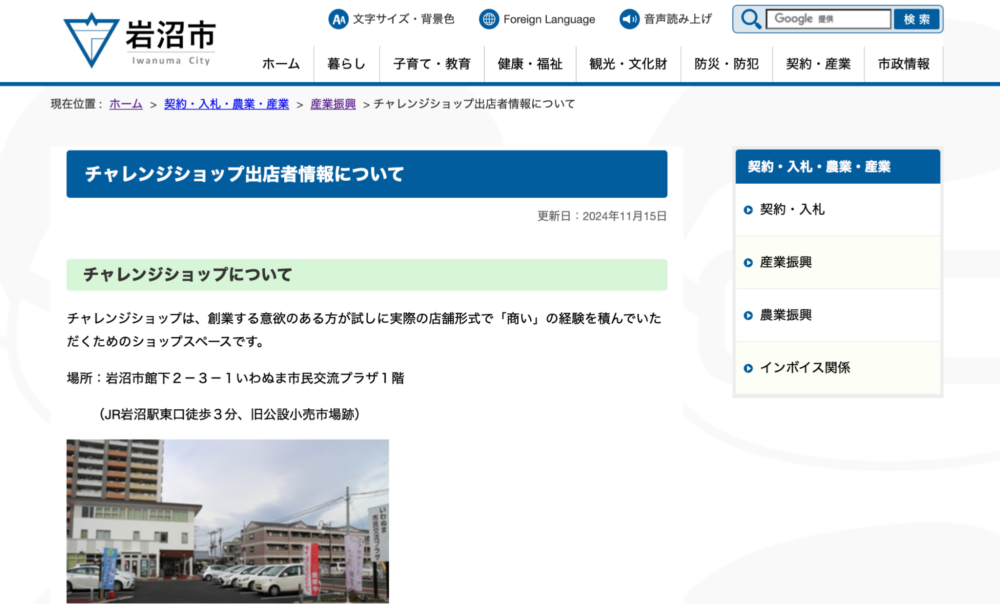The width and height of the screenshot is (1000, 604).
Task: Open 産業振興 in the sidebar
Action: 838,263
